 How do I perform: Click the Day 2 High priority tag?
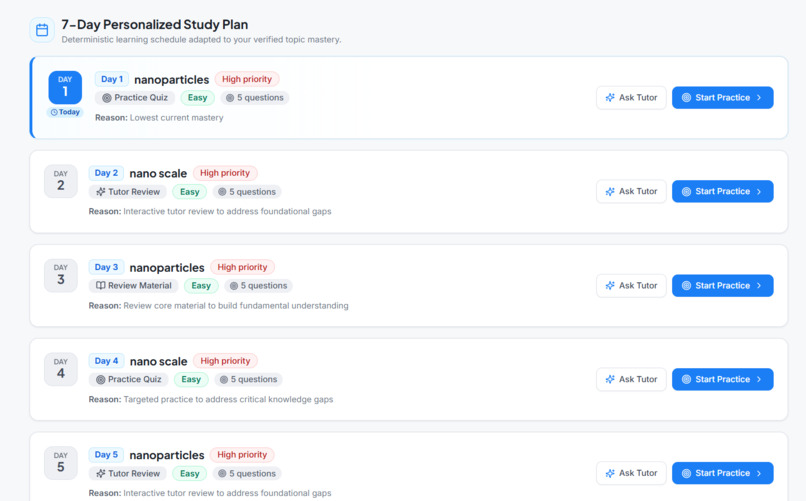[225, 173]
